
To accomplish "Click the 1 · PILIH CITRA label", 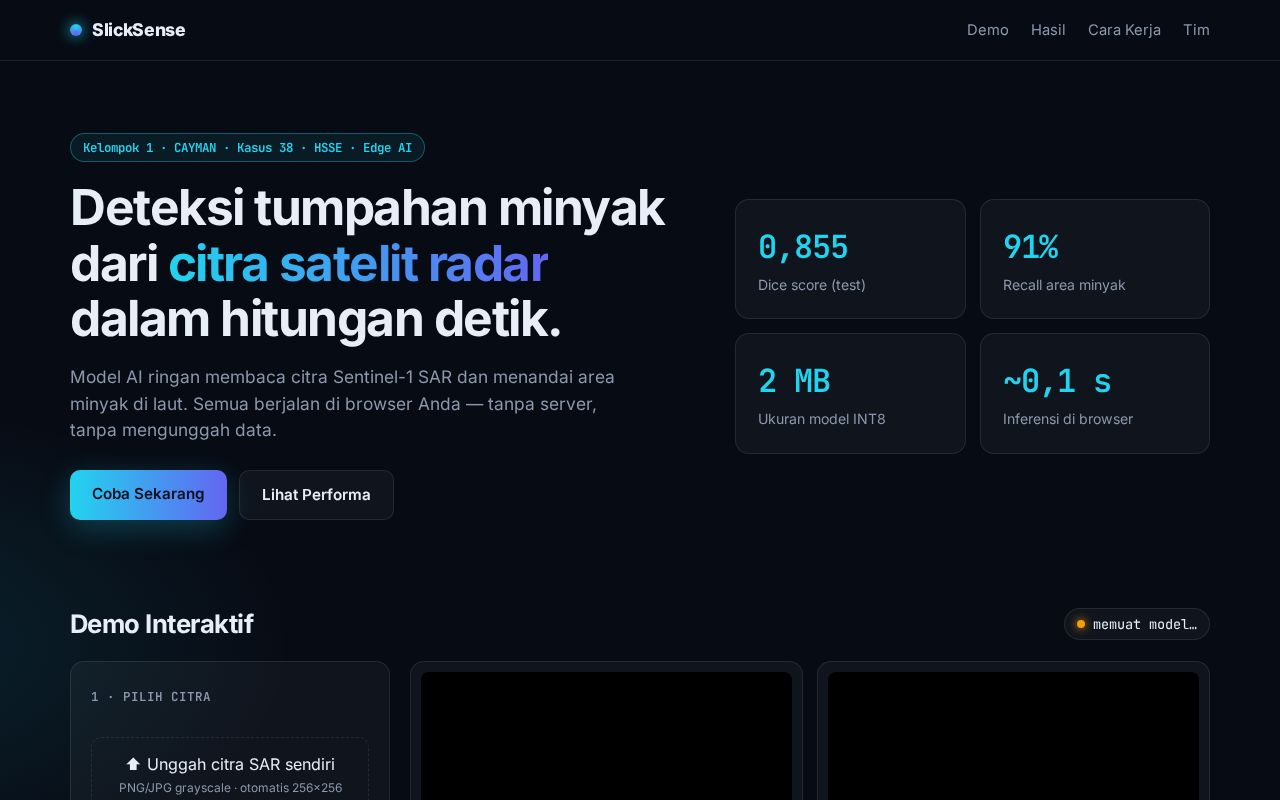I will tap(151, 697).
